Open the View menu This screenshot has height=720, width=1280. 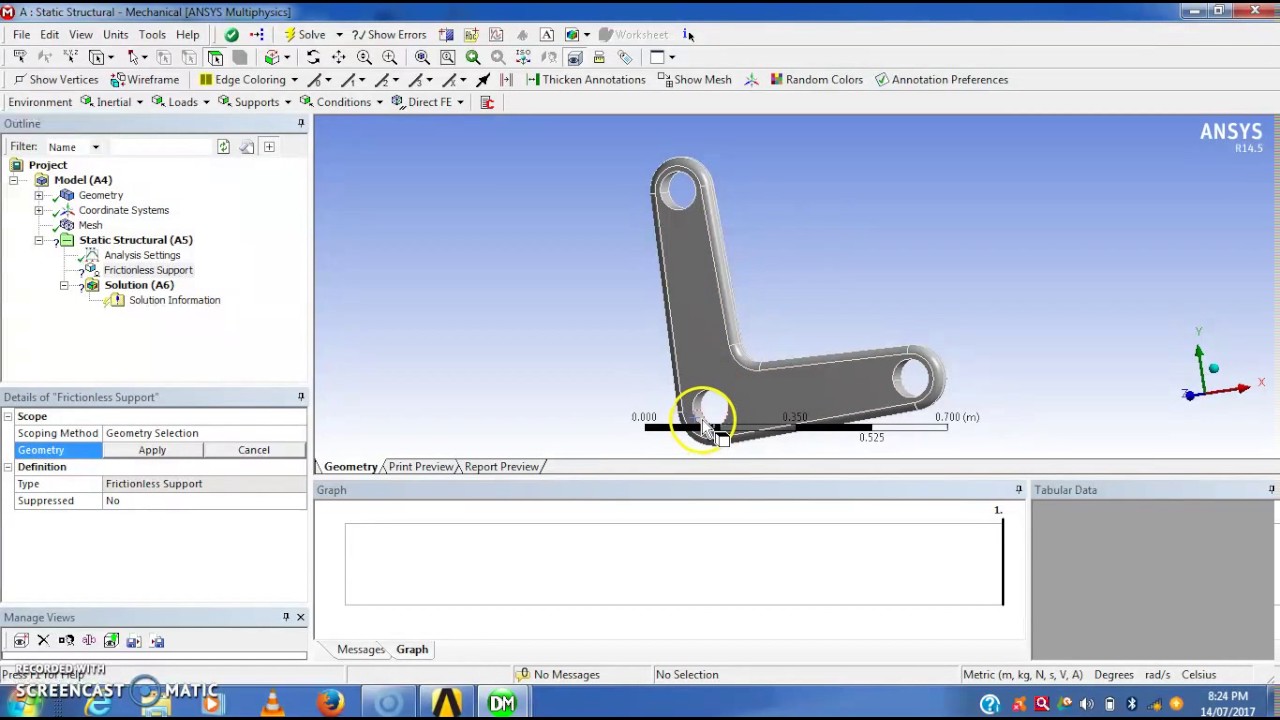tap(81, 34)
